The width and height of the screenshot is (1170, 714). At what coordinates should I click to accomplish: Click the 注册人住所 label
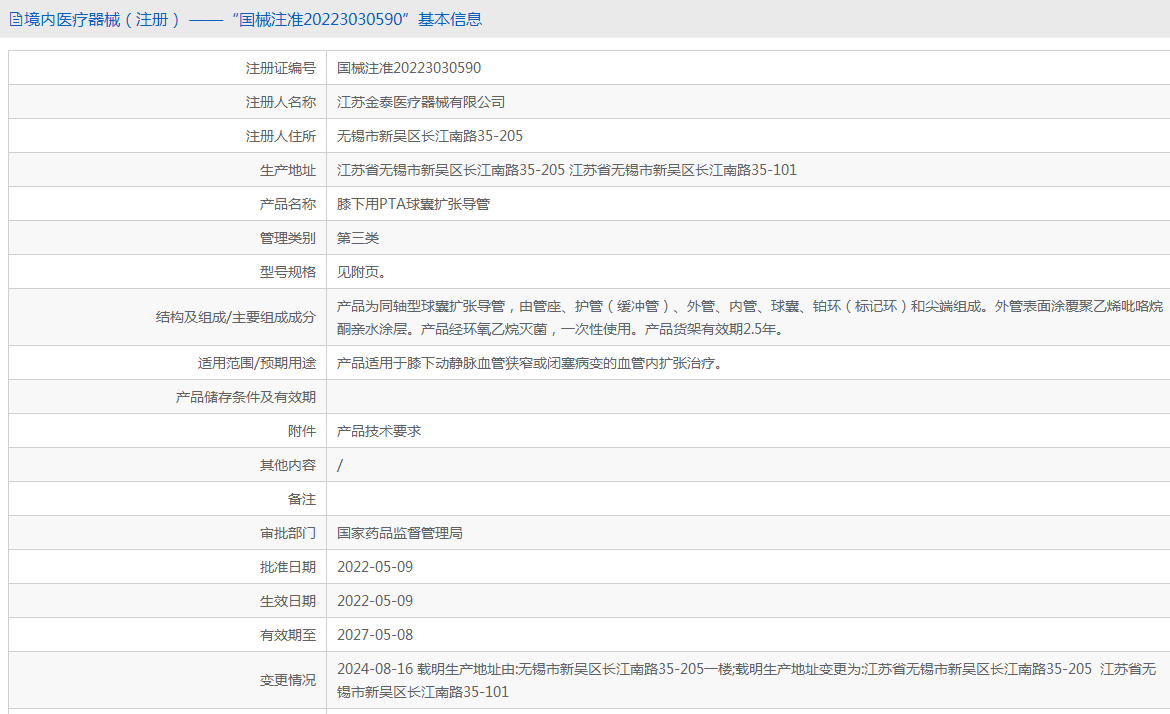tap(281, 136)
